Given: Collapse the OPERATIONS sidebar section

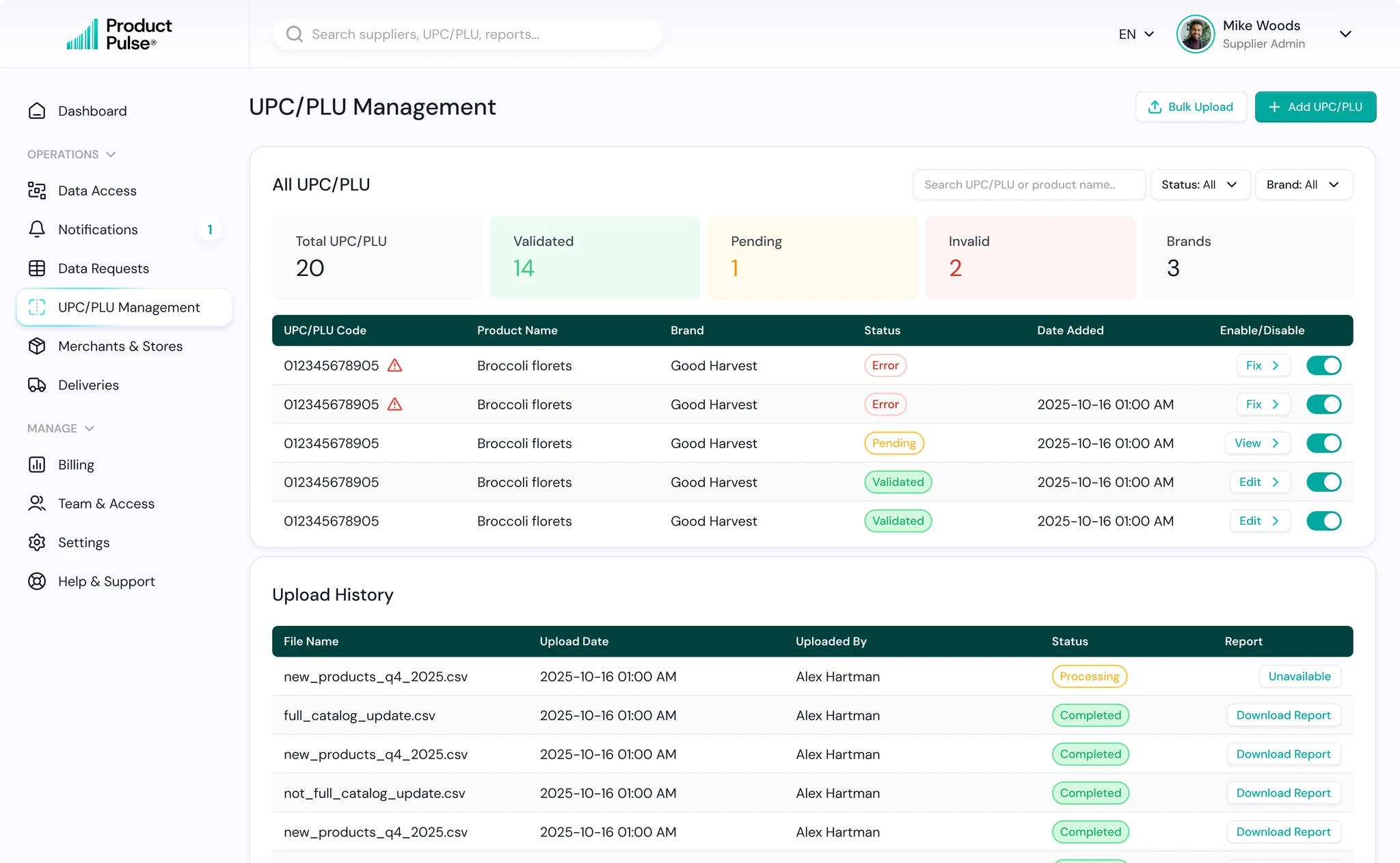Looking at the screenshot, I should 71,154.
